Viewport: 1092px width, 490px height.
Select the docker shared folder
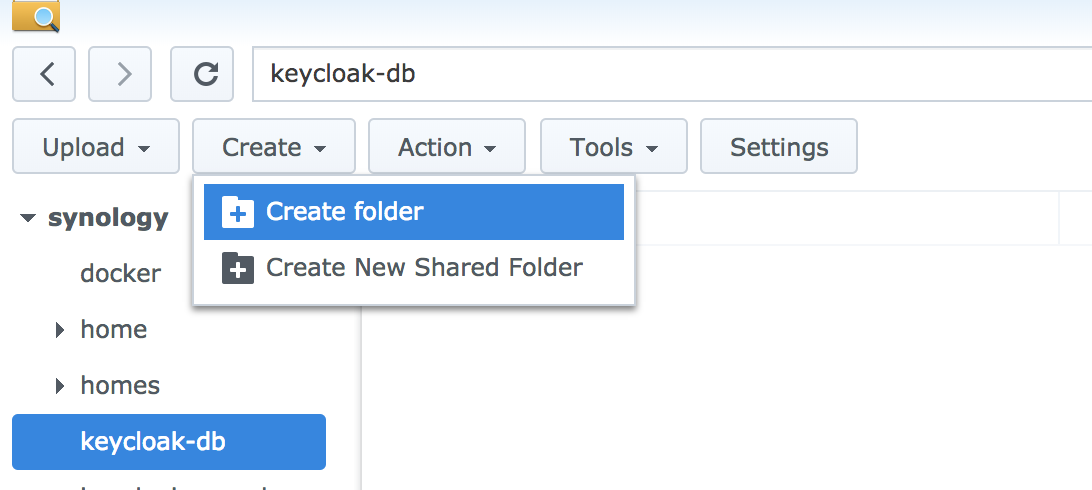click(120, 273)
